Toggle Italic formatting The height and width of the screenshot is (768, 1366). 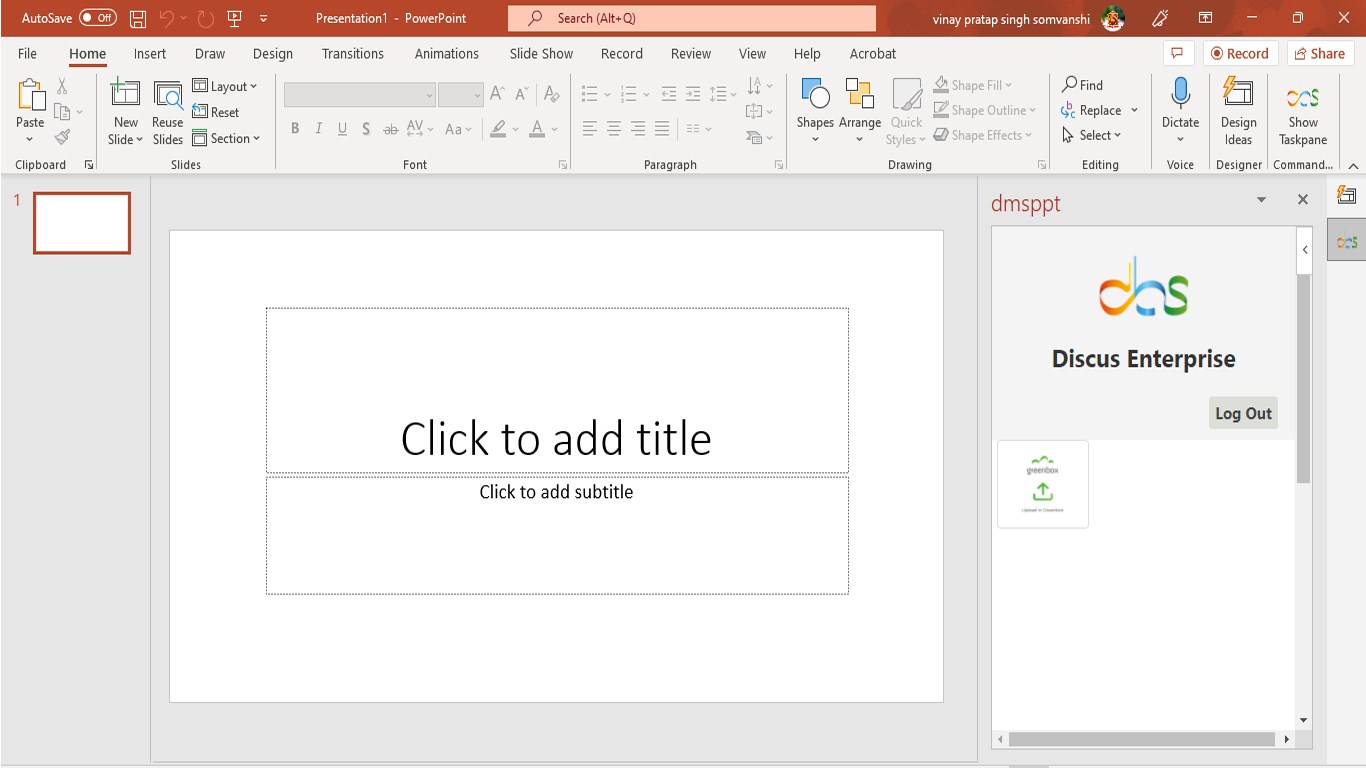point(319,129)
